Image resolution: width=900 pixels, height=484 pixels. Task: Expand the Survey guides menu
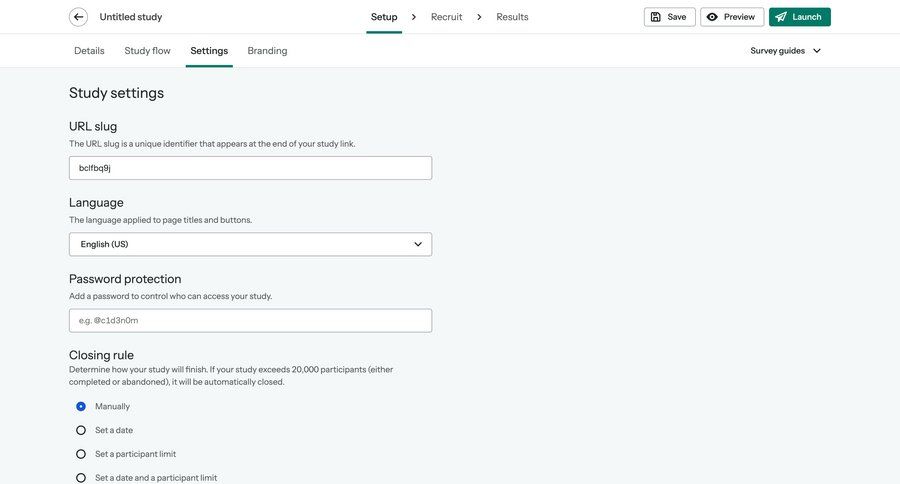[785, 51]
